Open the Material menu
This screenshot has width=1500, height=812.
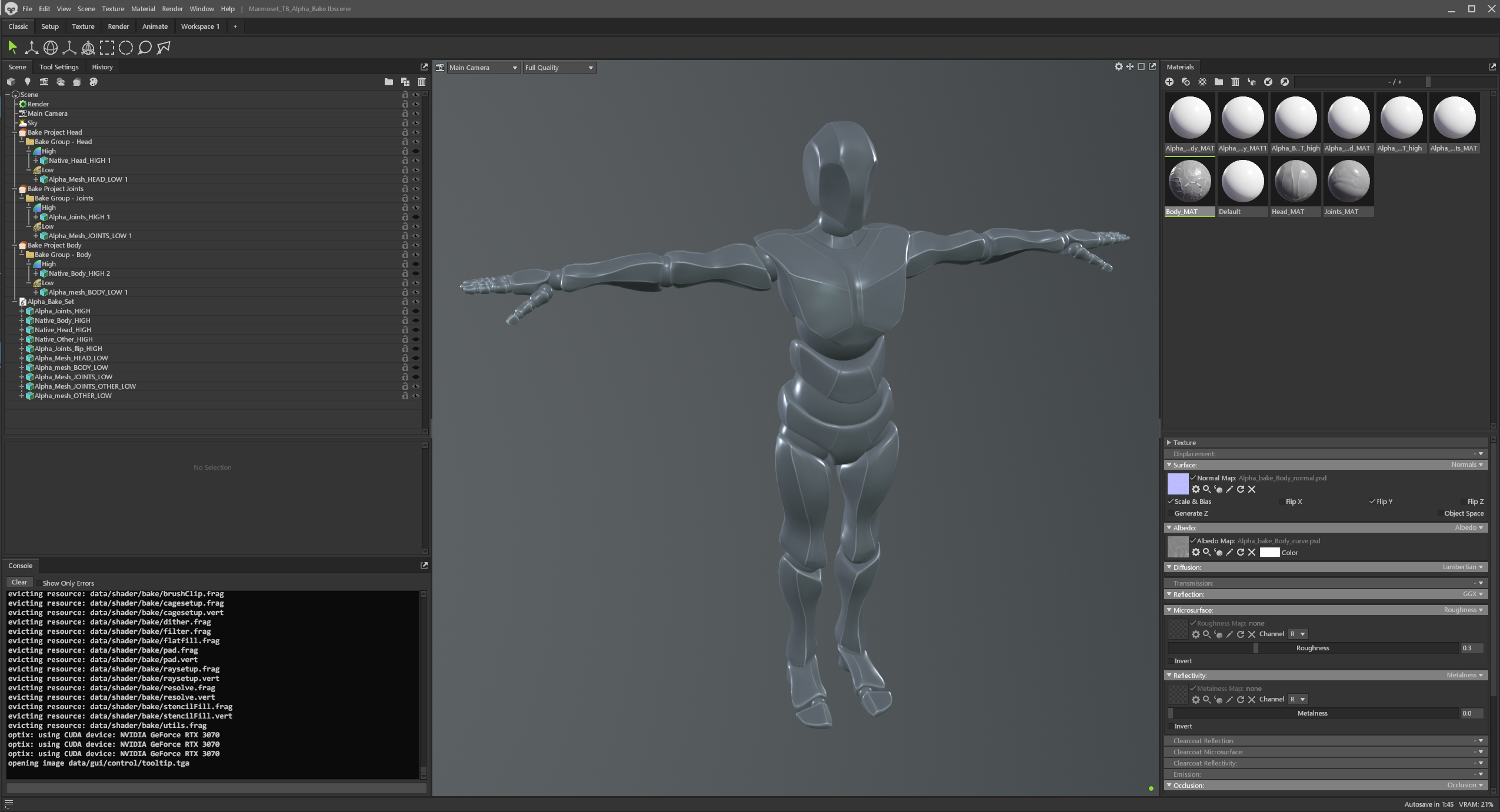143,9
